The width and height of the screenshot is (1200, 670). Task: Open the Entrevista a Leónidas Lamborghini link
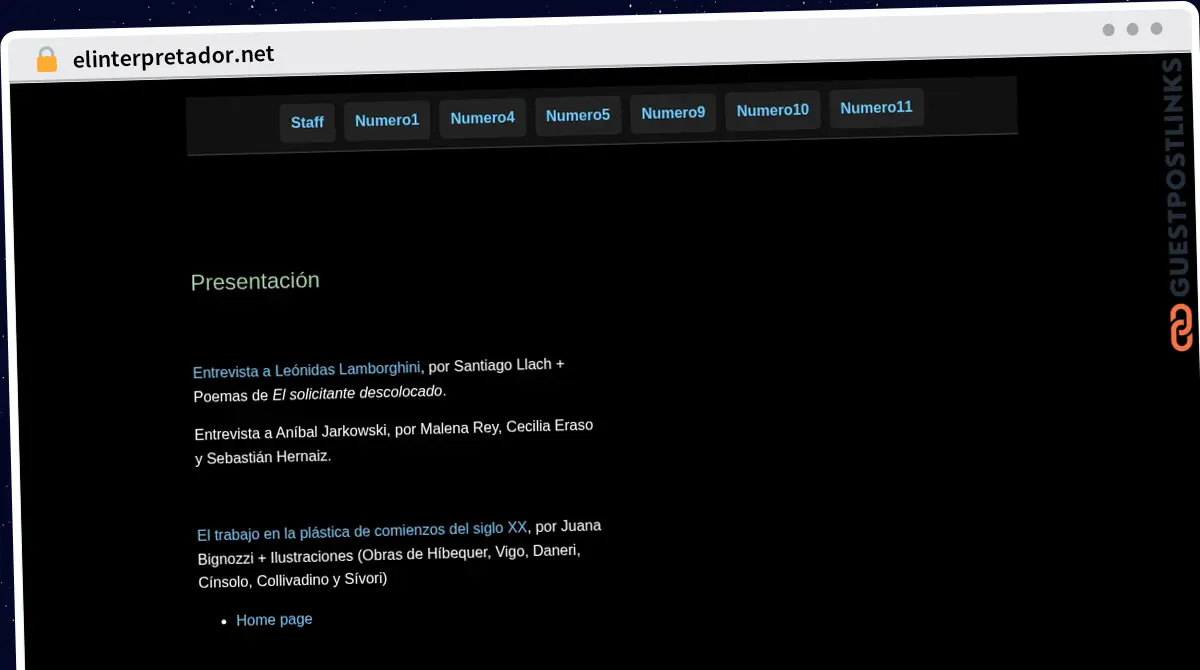point(306,368)
